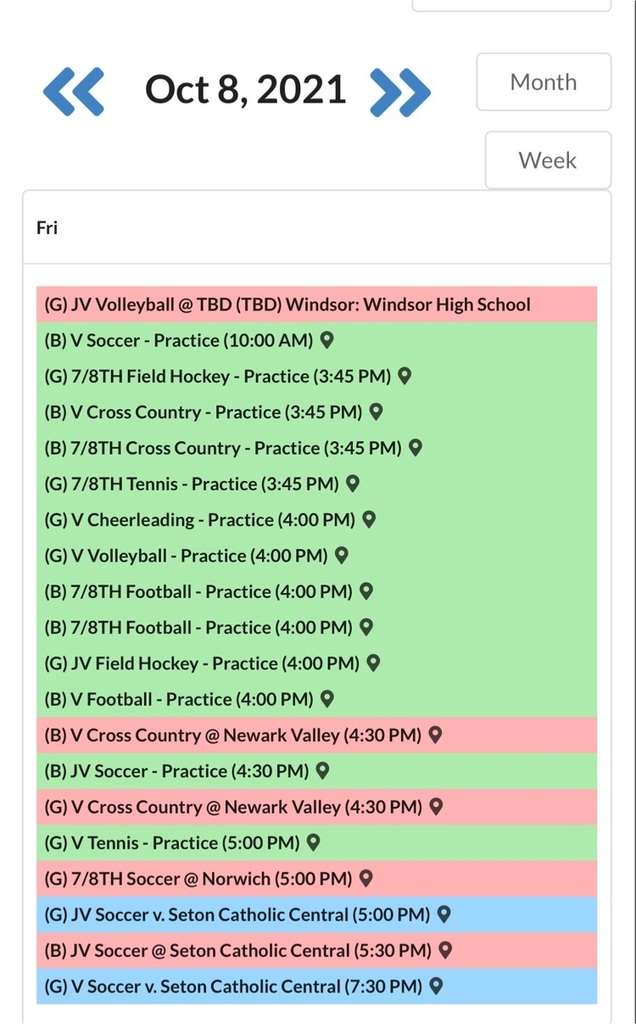Open G V Volleyball Practice 4:00 PM entry

317,556
